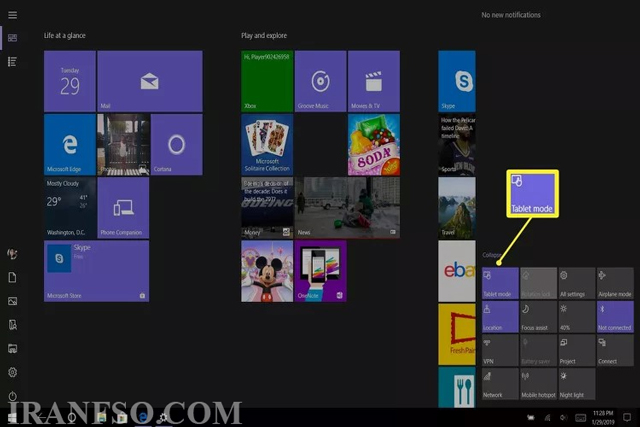Screen dimensions: 640x427
Task: Open the Skype tile labeled Microsoft Store
Action: point(96,271)
